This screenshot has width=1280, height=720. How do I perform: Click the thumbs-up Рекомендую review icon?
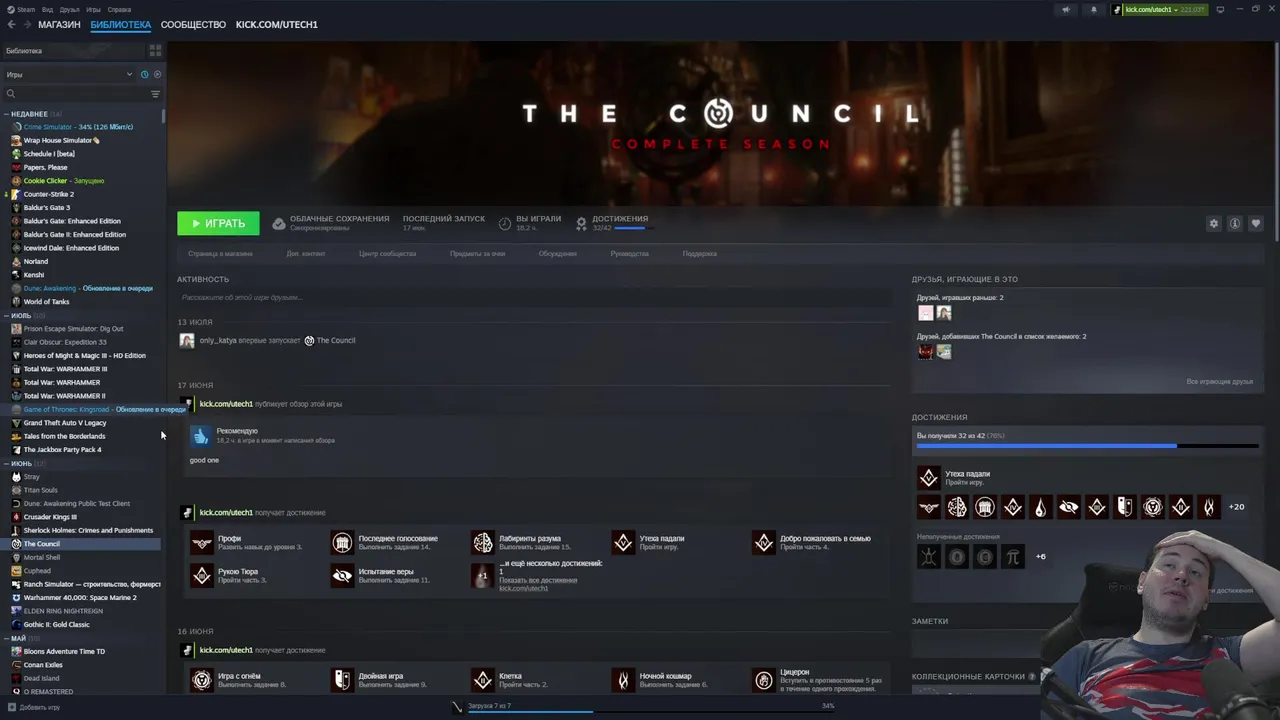(201, 436)
